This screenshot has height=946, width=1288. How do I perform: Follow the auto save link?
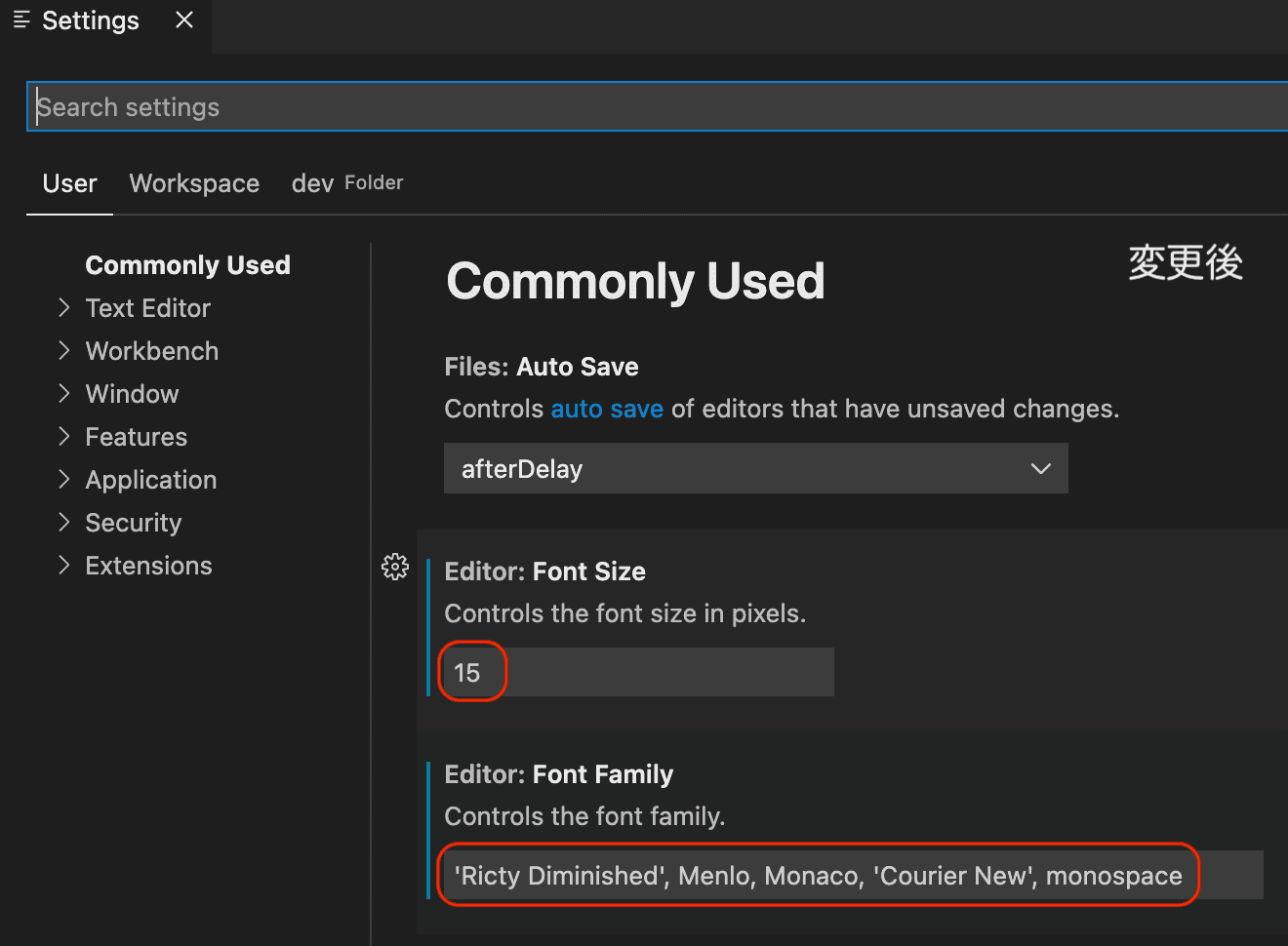[607, 409]
